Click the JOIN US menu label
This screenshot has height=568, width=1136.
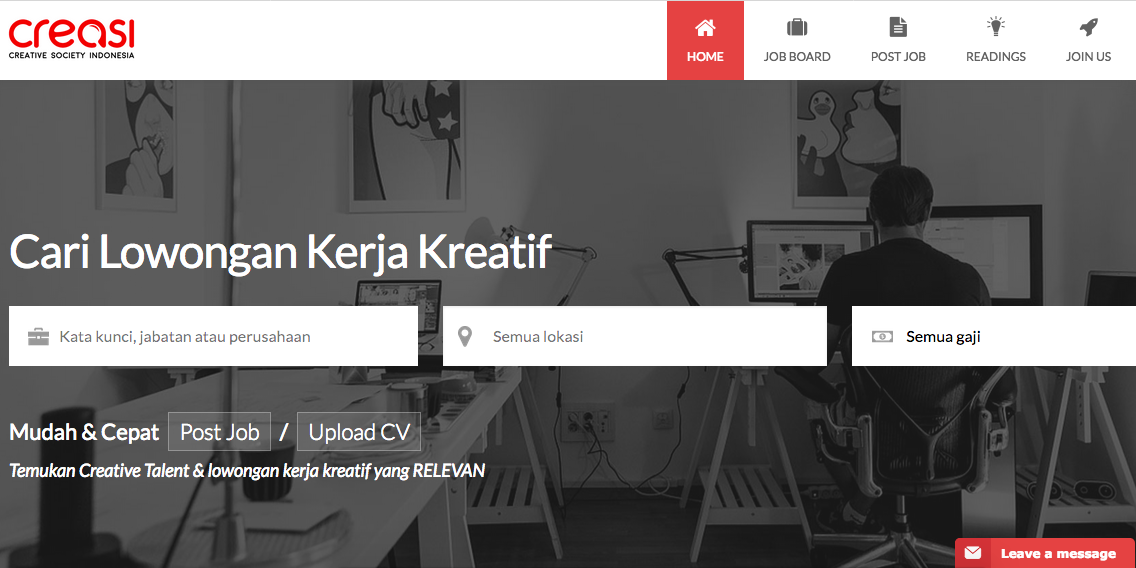pyautogui.click(x=1088, y=57)
